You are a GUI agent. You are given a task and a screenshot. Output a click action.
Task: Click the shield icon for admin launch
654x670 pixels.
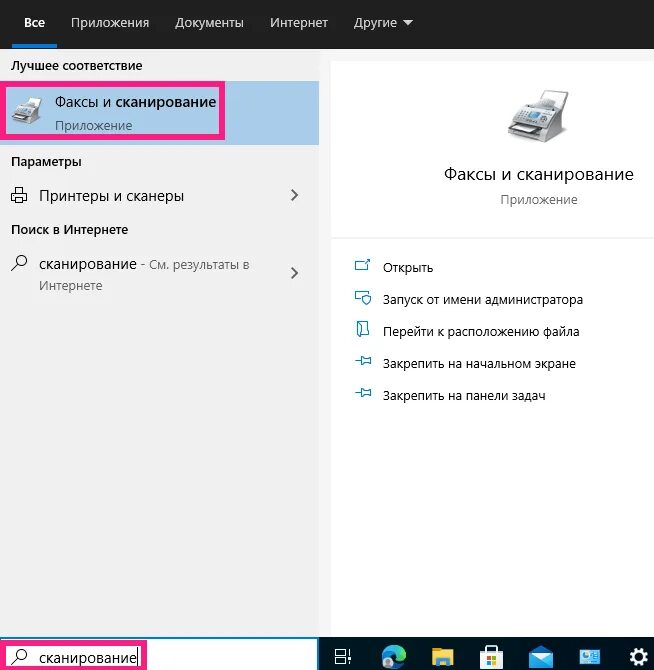click(363, 297)
